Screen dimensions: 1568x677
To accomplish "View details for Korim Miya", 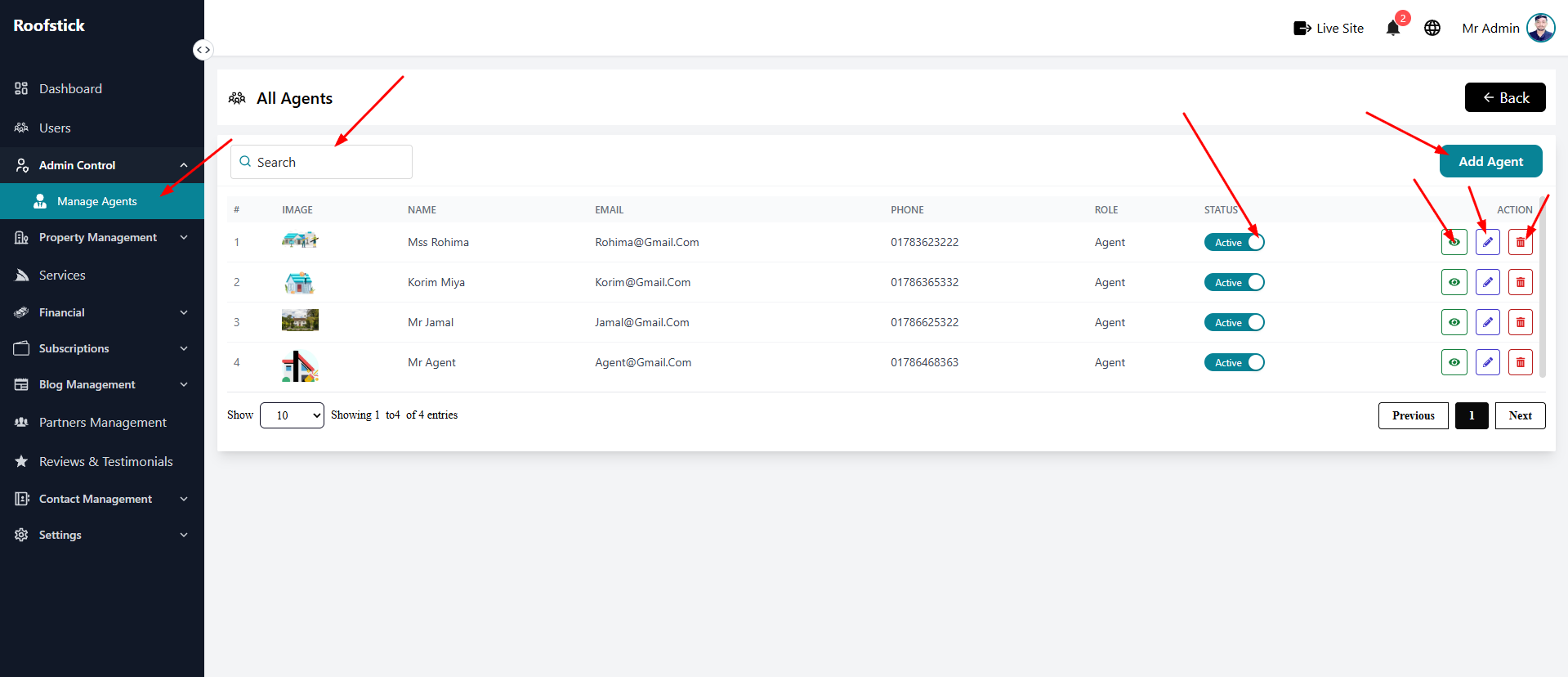I will 1454,282.
